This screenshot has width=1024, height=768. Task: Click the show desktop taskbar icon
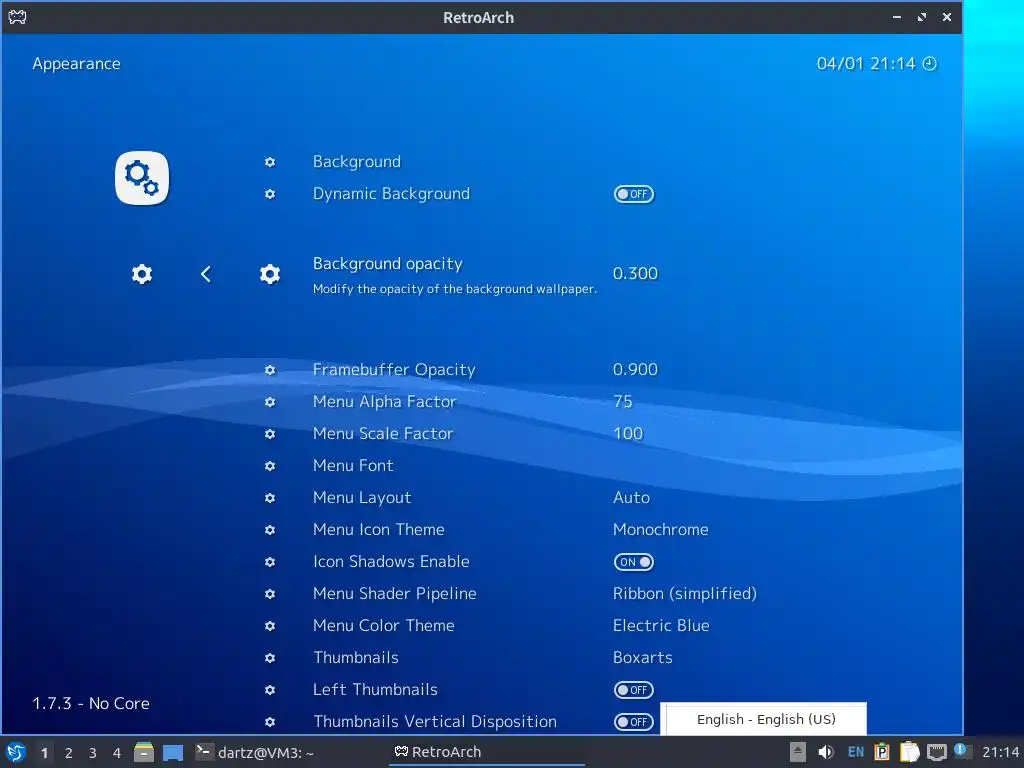[173, 752]
